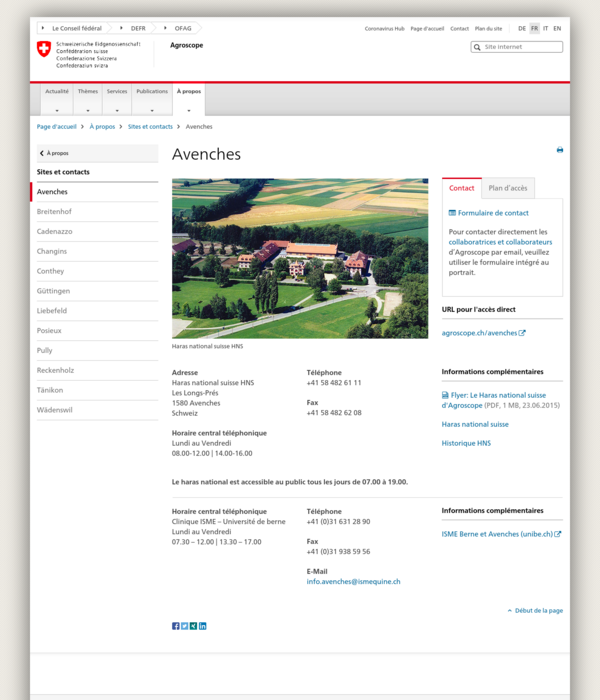
Task: Open the À propos navigation menu
Action: pos(188,100)
